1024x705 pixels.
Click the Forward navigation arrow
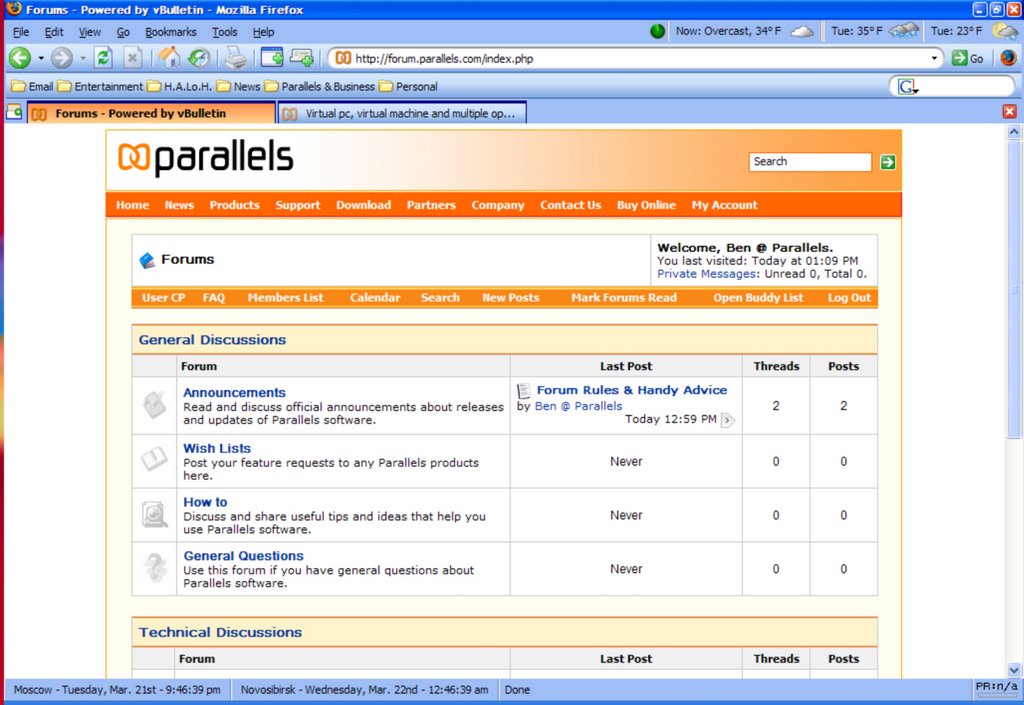click(x=61, y=58)
